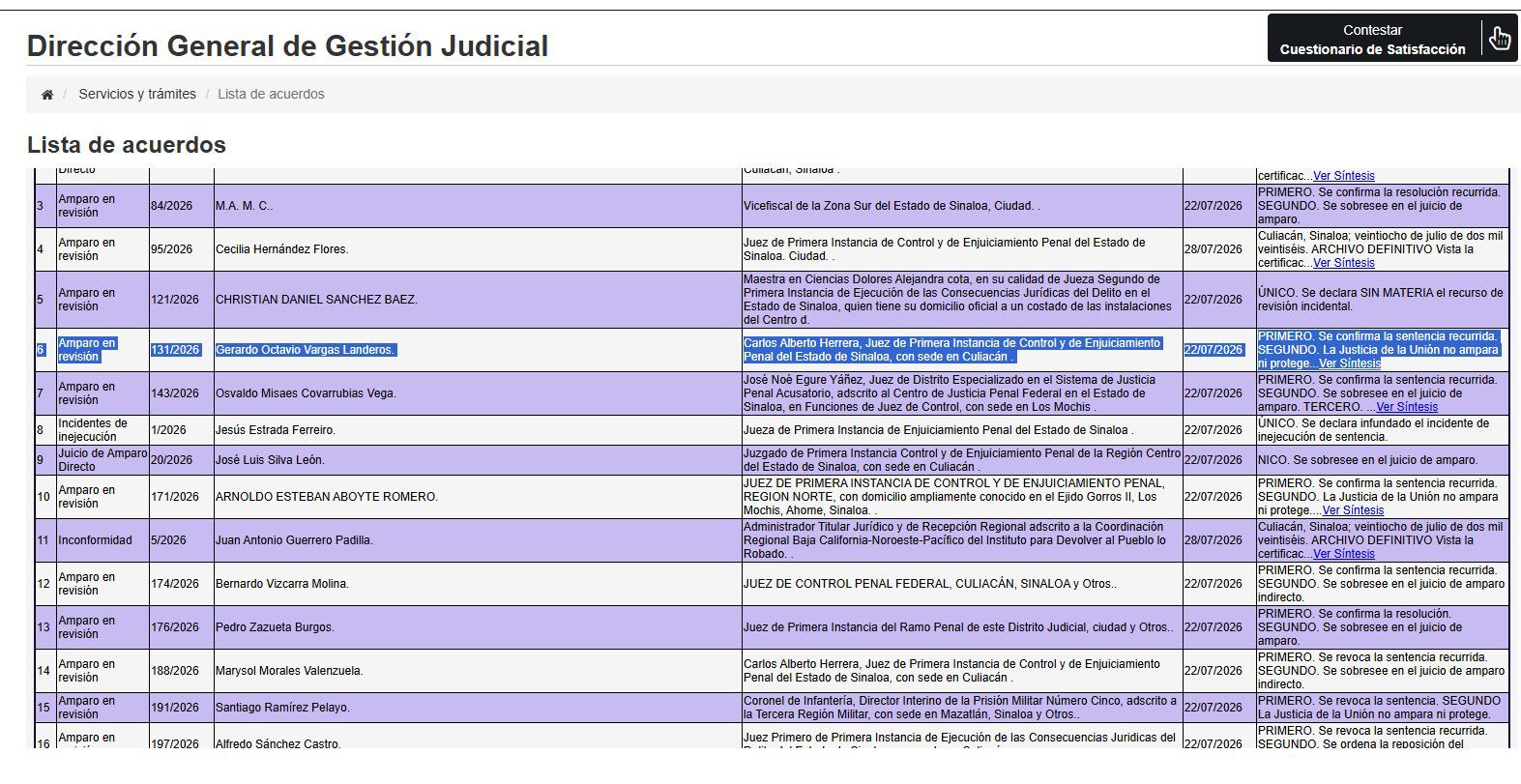1521x784 pixels.
Task: Click Juicio de Amparo Directo cell in row 9
Action: pos(102,460)
